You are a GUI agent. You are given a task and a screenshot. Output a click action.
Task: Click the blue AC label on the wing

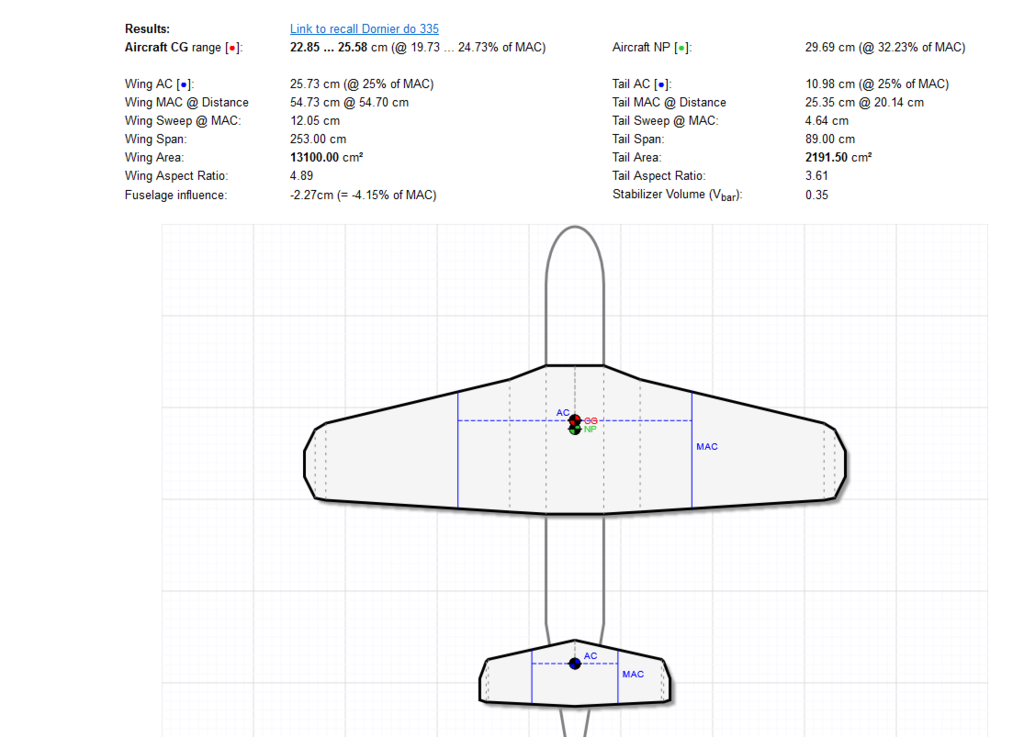[563, 412]
